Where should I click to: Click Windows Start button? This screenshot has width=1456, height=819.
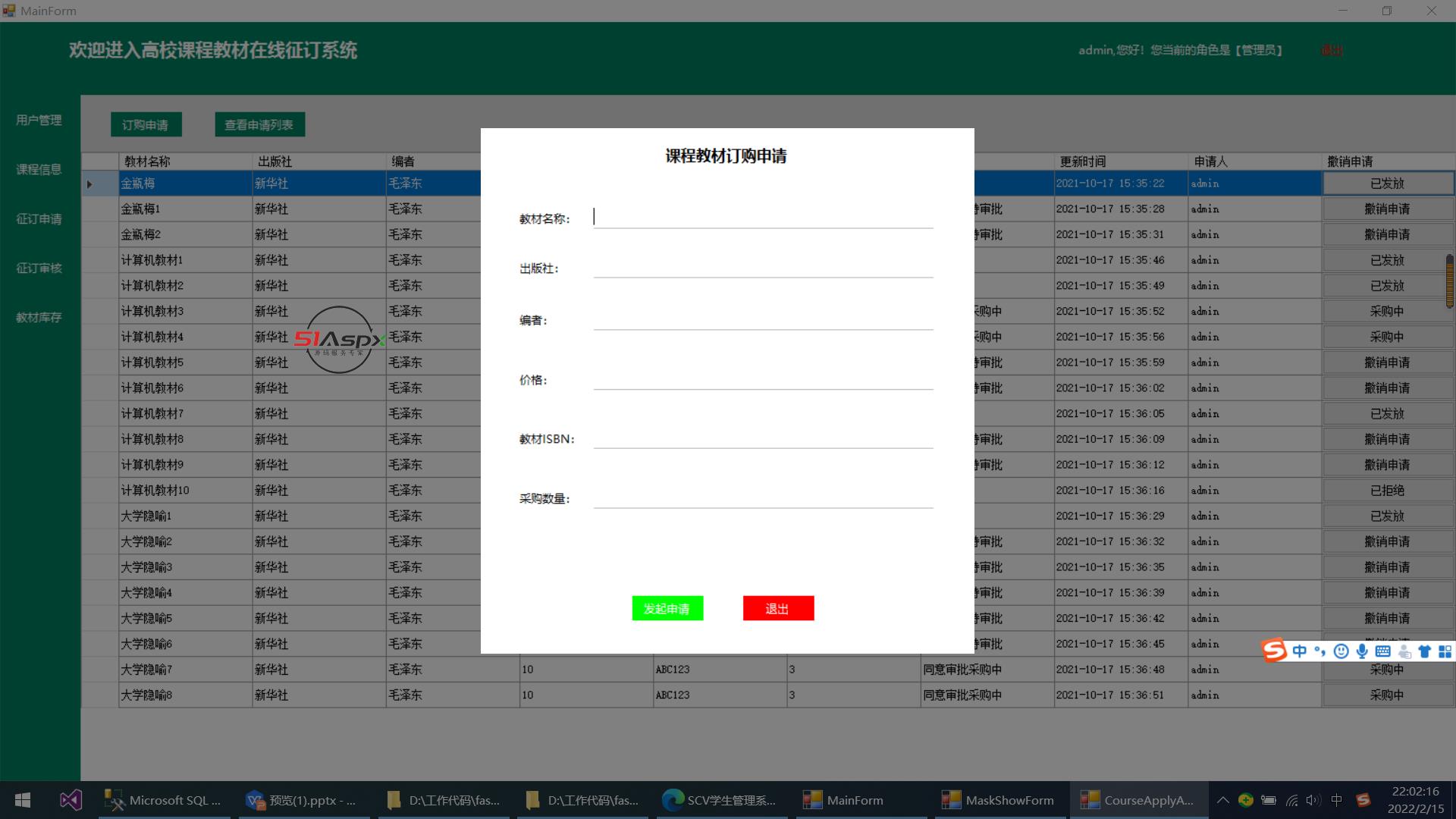(23, 800)
